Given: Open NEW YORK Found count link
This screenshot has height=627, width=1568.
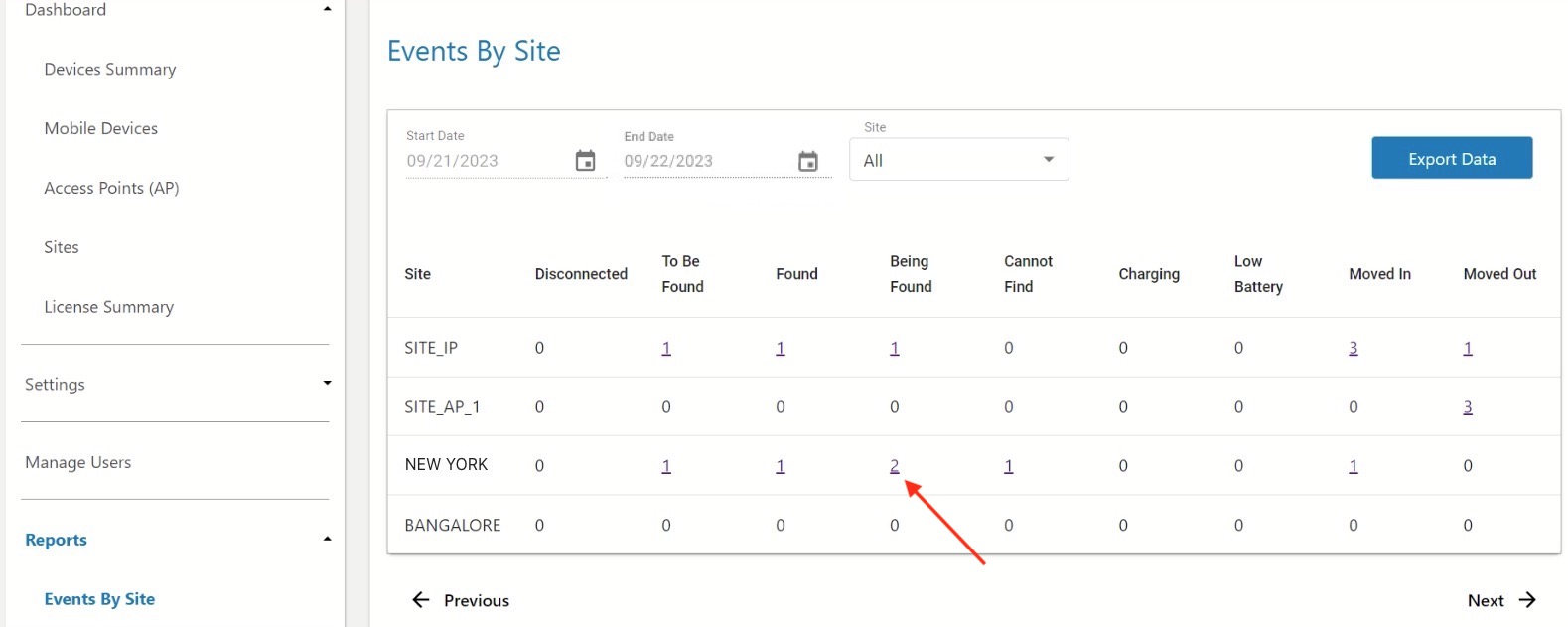Looking at the screenshot, I should [x=781, y=466].
